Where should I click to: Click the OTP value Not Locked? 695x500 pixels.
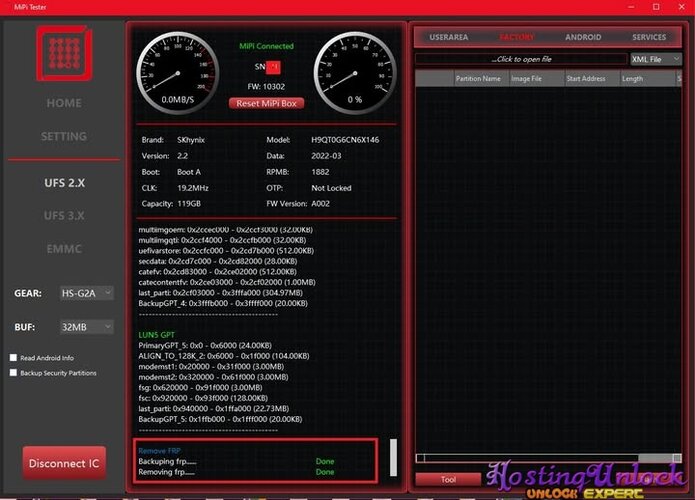coord(332,188)
